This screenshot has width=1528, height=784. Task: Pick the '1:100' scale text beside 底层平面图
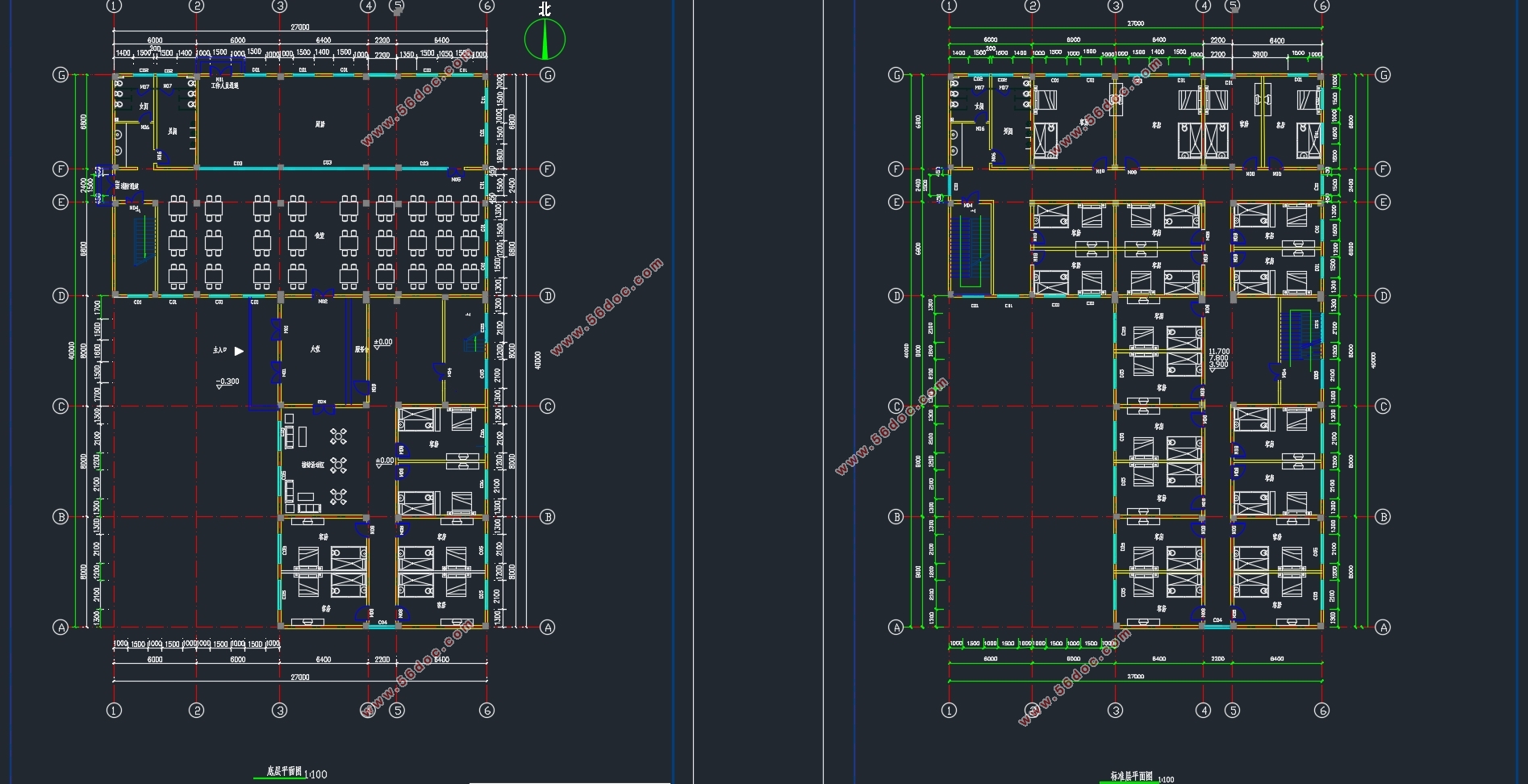(x=315, y=774)
